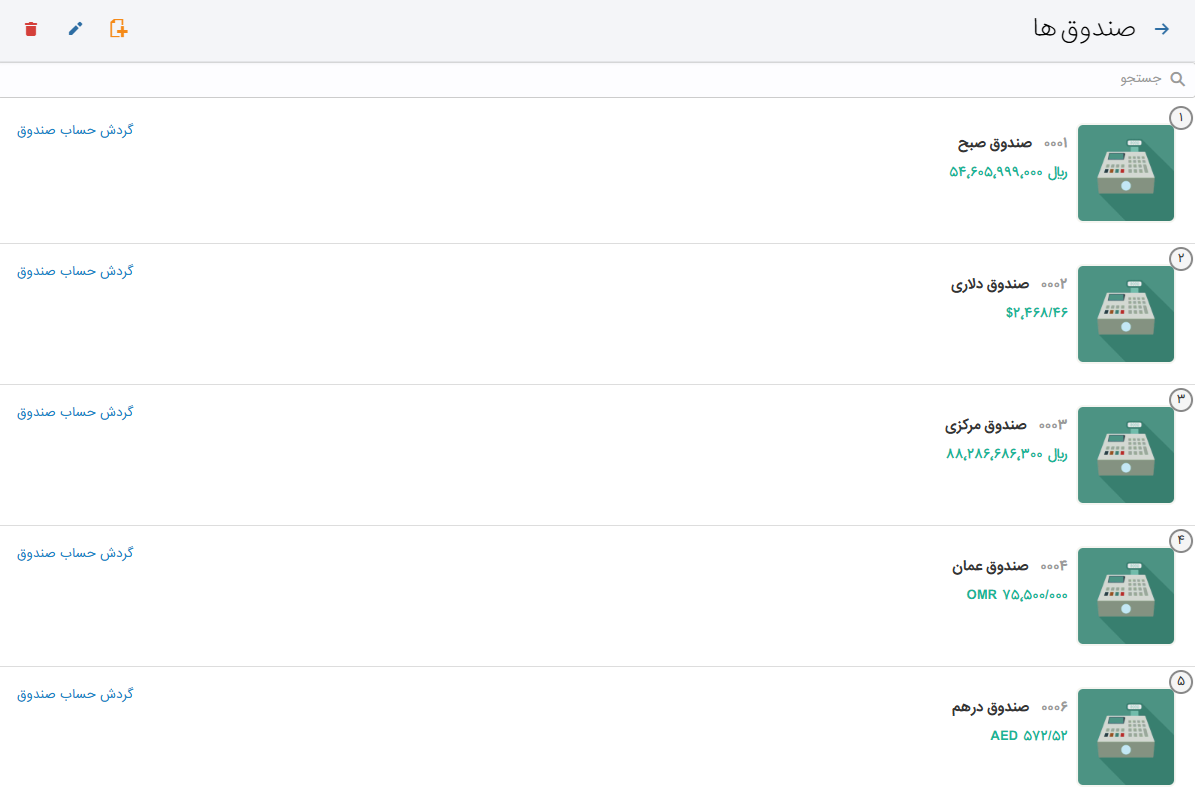
Task: Open cash register image of صندوق دلاری
Action: click(x=1126, y=314)
